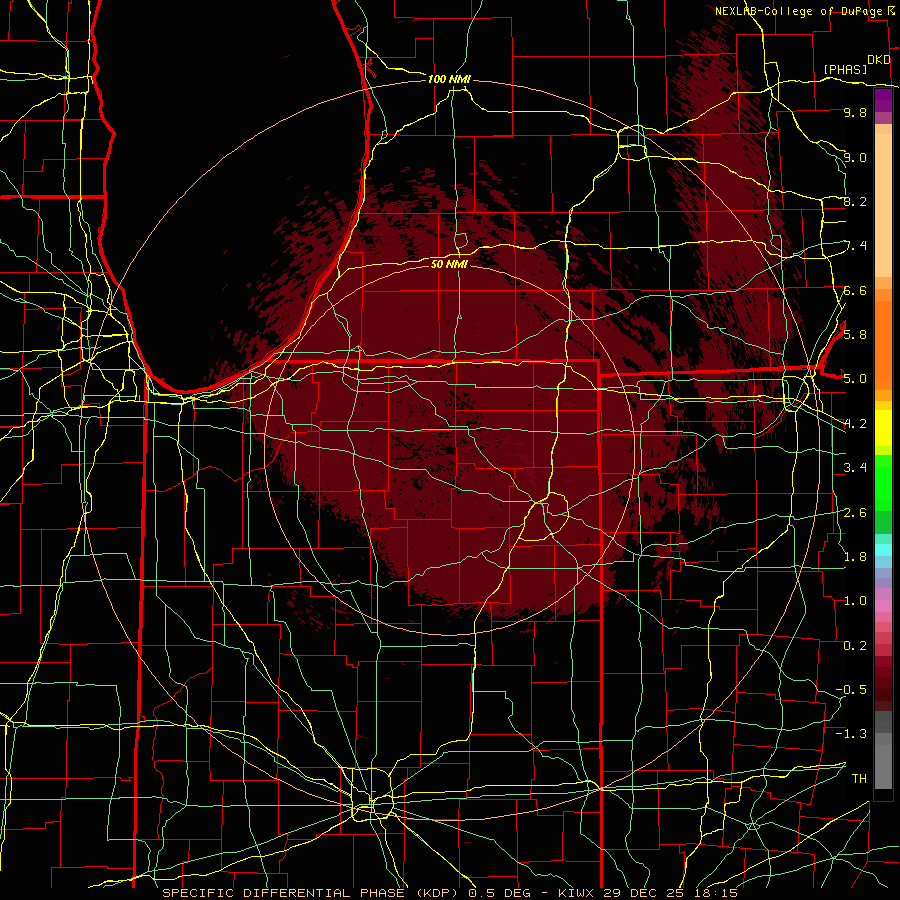Viewport: 900px width, 900px height.
Task: Click the -0.5 scale value
Action: tap(851, 689)
